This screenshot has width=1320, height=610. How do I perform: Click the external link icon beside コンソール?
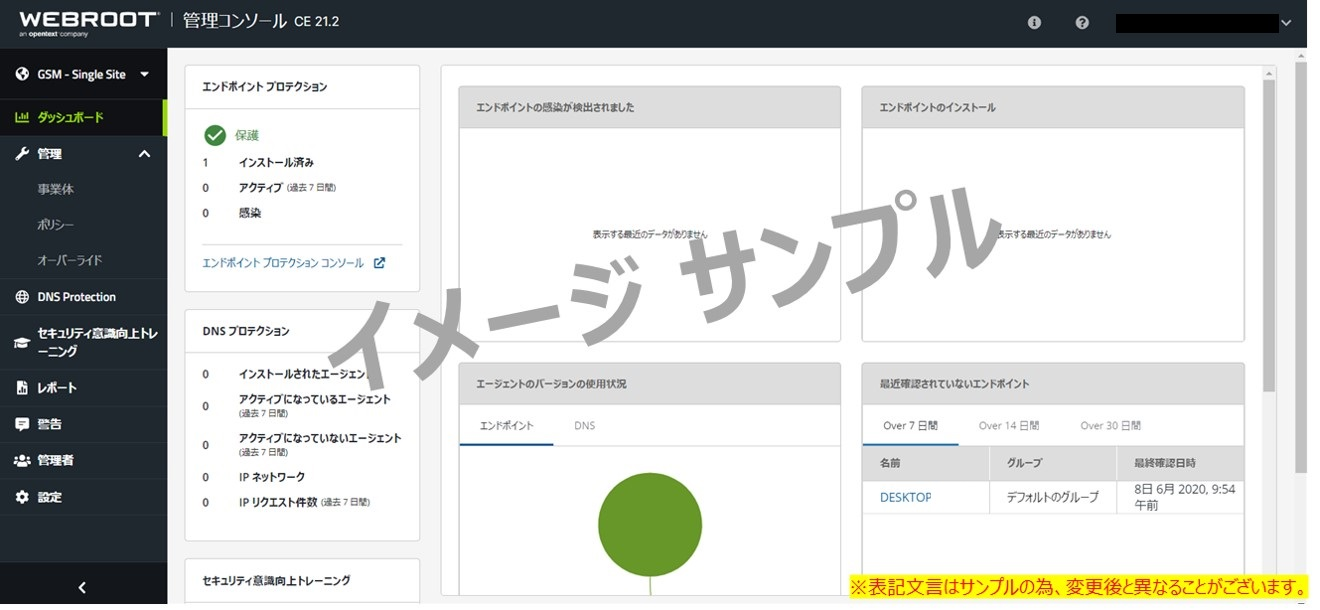click(x=379, y=263)
